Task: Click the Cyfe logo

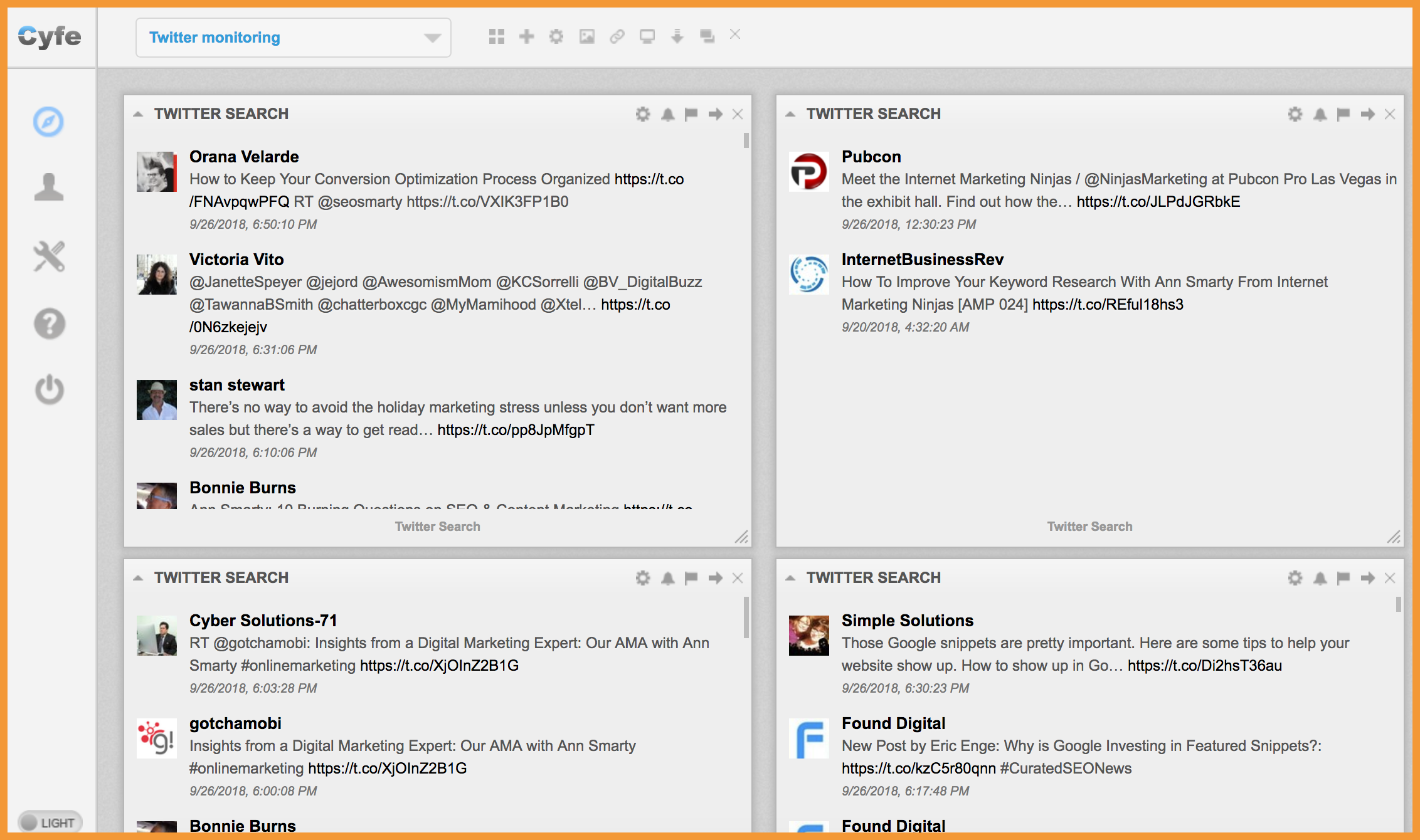Action: [50, 36]
